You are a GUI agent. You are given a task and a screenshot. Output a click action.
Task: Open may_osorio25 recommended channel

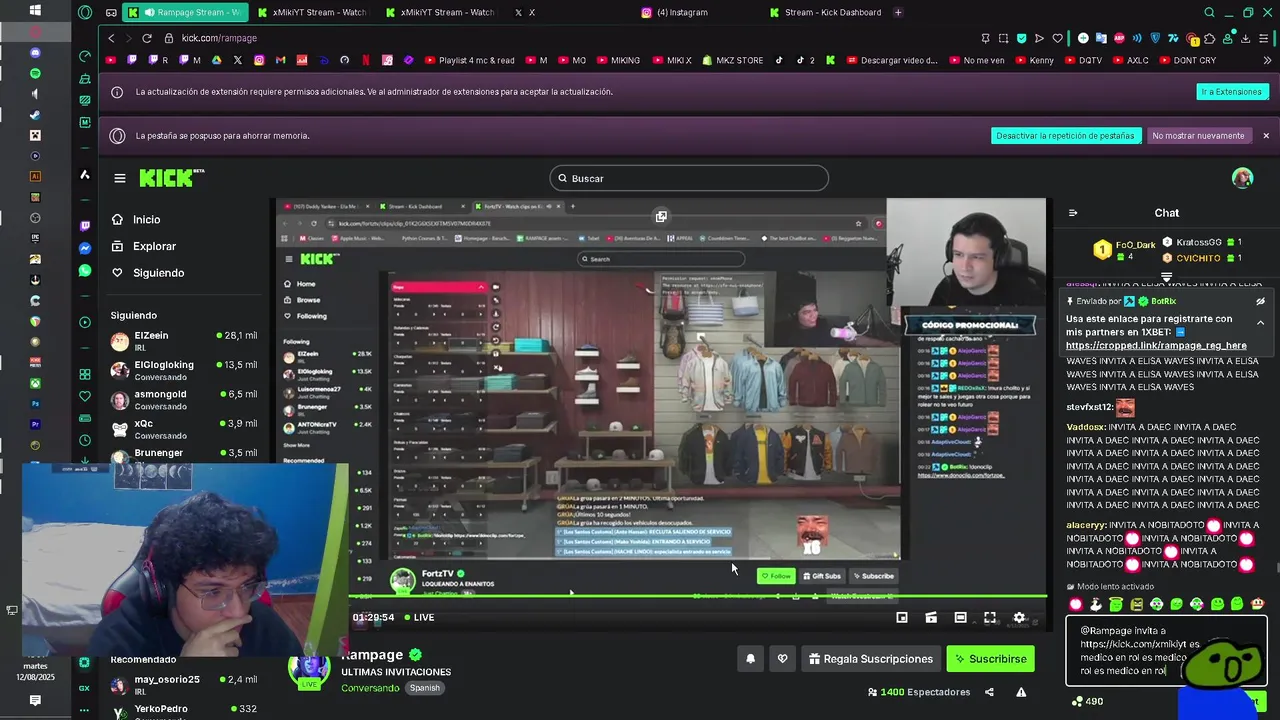pos(183,685)
